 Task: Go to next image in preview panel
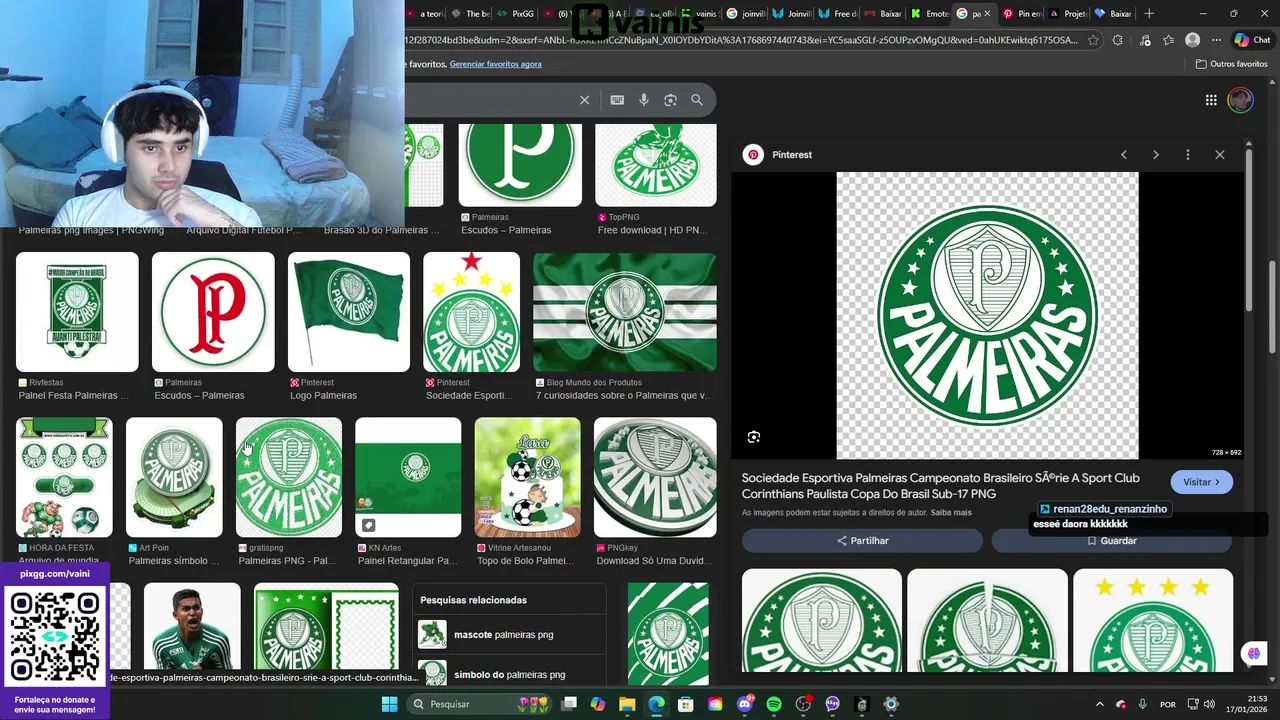[1156, 155]
